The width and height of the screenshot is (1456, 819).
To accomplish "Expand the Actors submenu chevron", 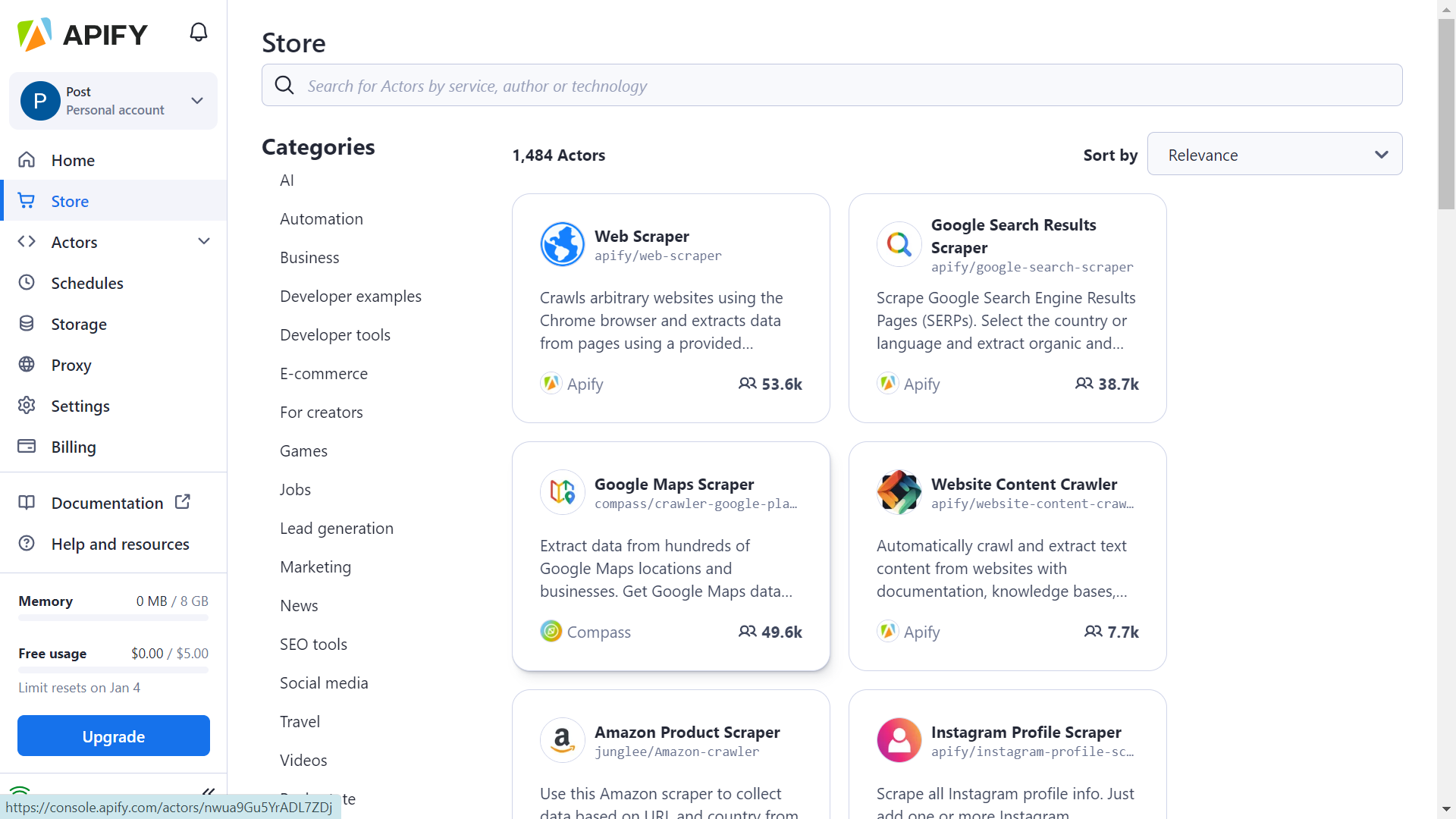I will pos(203,241).
